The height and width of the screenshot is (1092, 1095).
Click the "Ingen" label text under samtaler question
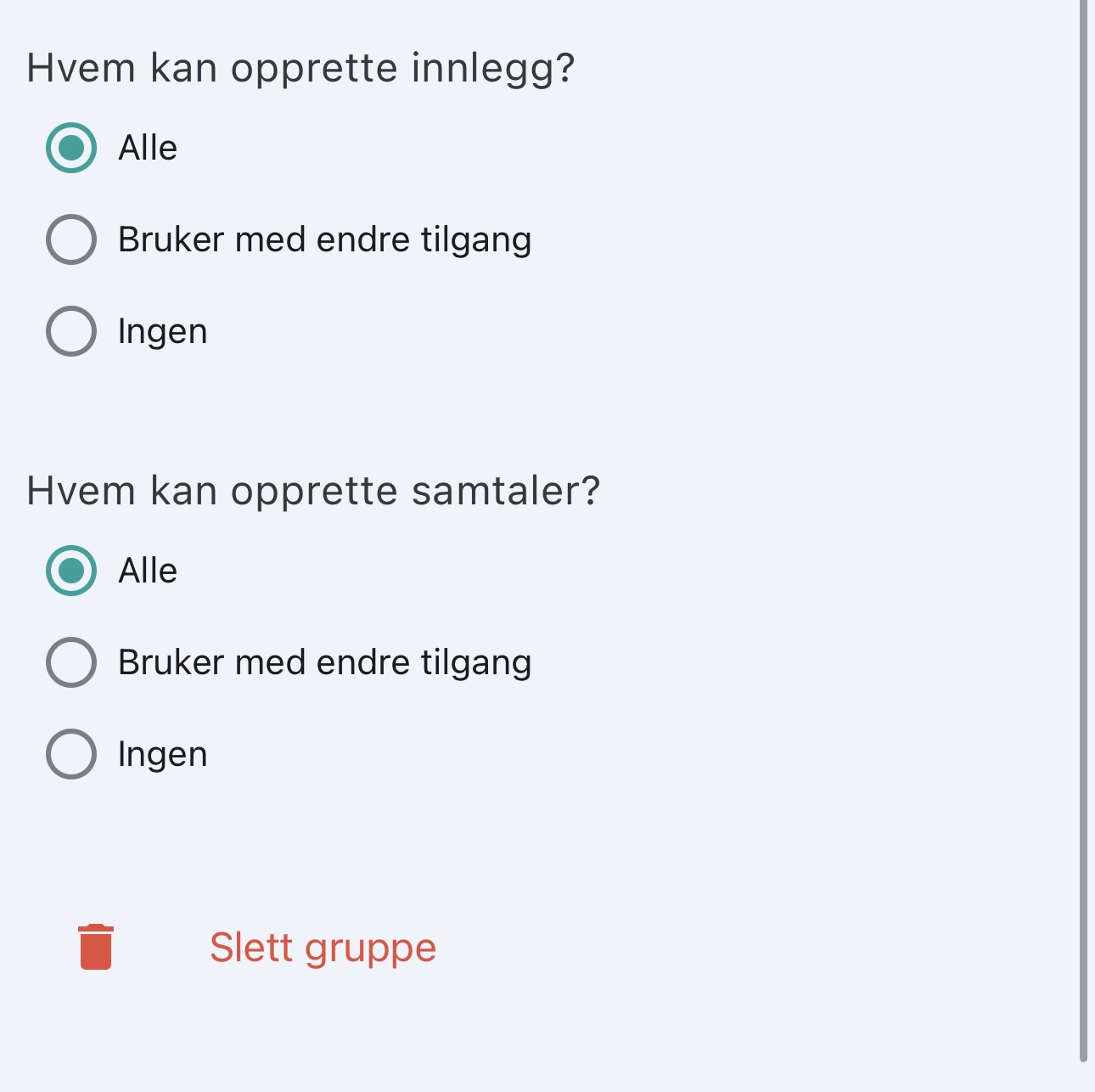pyautogui.click(x=163, y=755)
